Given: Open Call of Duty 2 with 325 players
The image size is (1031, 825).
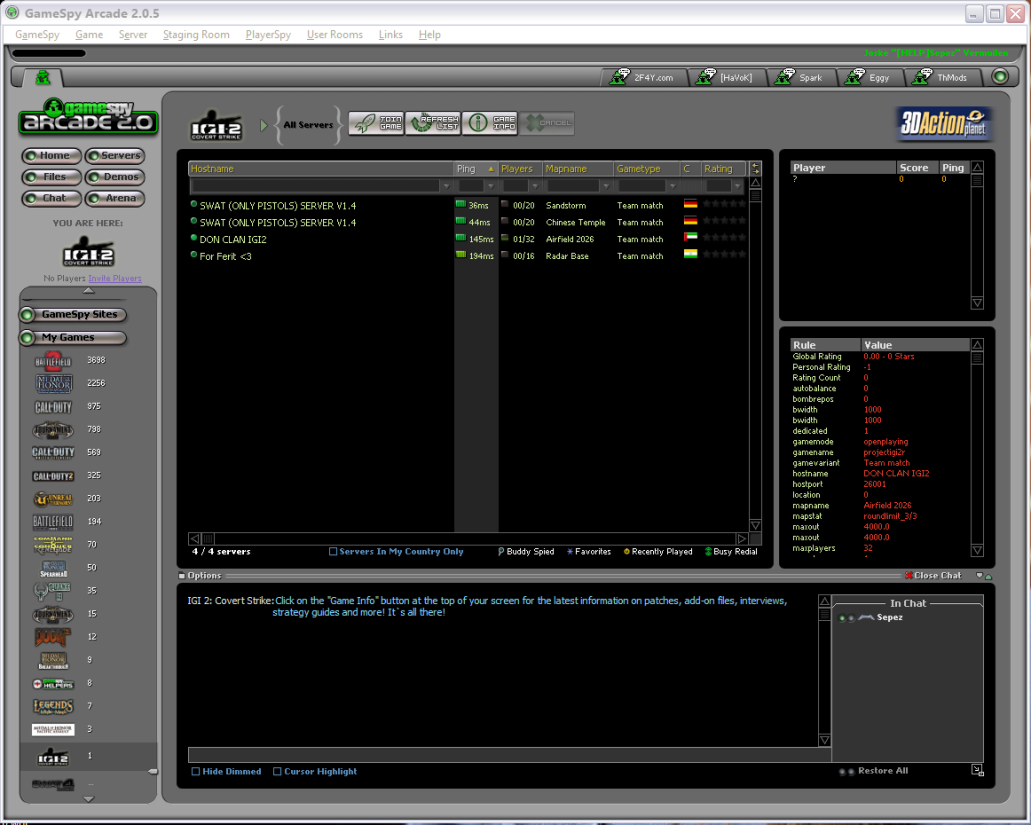Looking at the screenshot, I should pos(53,476).
